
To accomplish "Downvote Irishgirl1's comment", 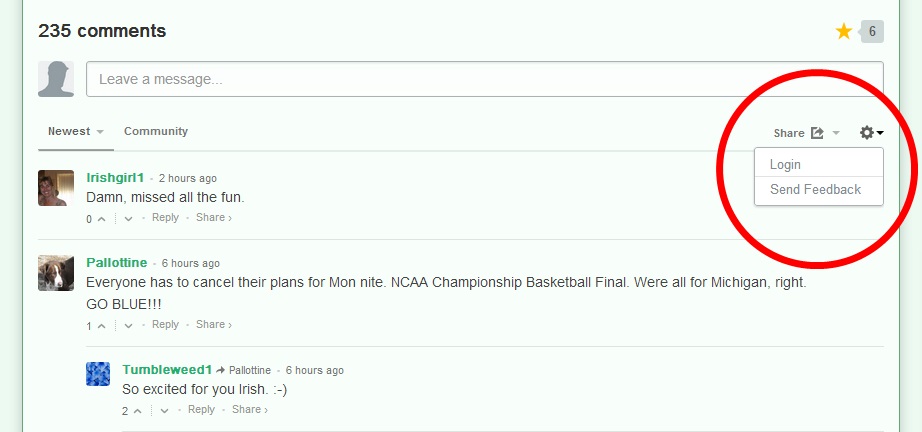I will click(128, 219).
